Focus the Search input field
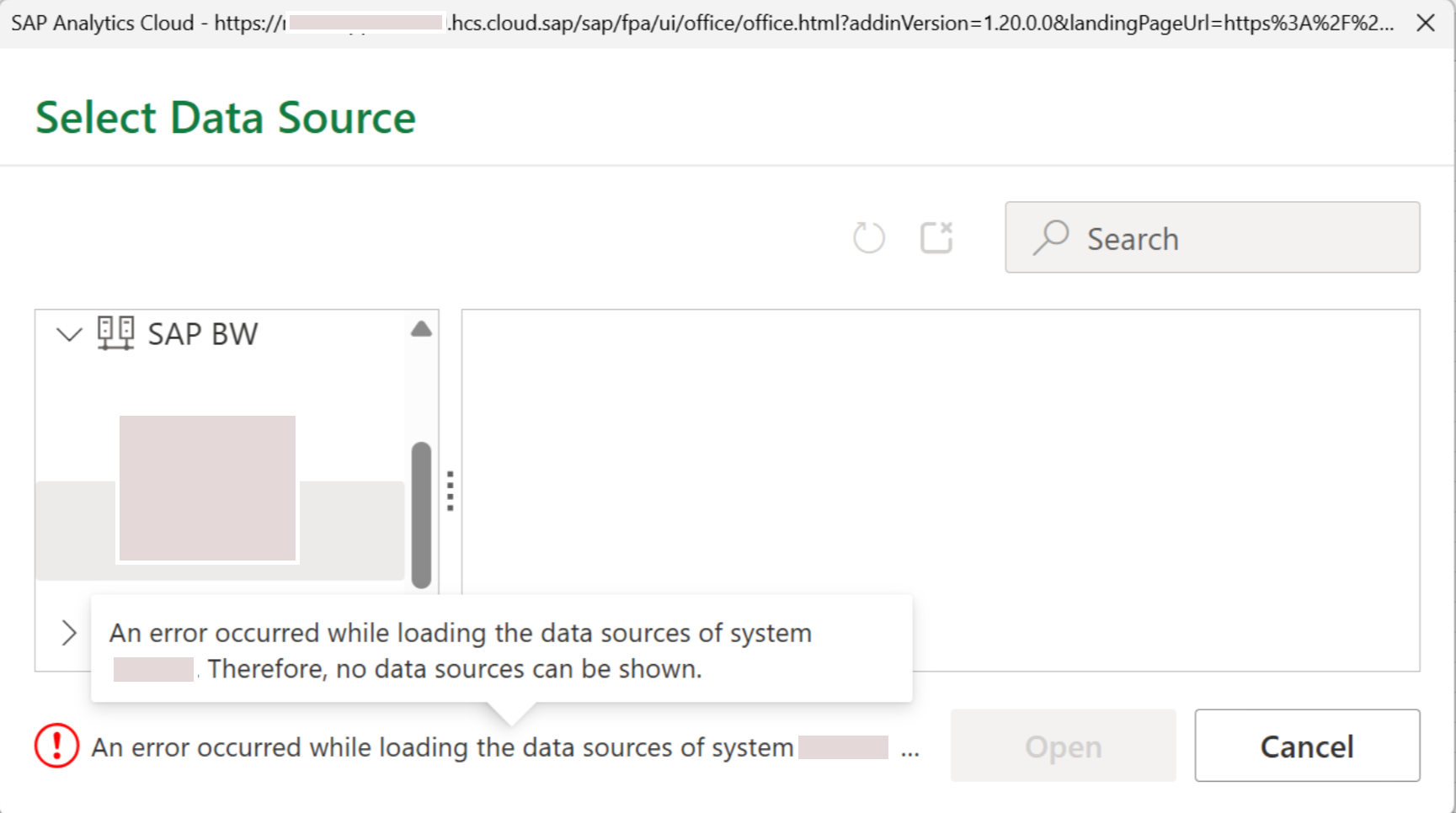The height and width of the screenshot is (813, 1456). tap(1212, 237)
